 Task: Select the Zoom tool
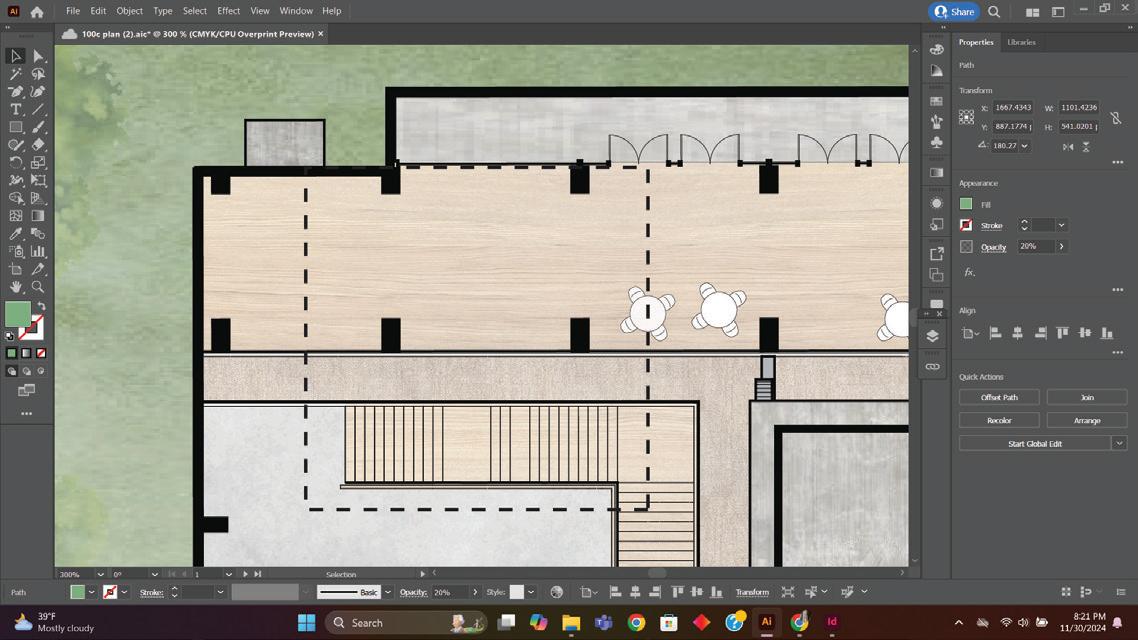point(38,287)
